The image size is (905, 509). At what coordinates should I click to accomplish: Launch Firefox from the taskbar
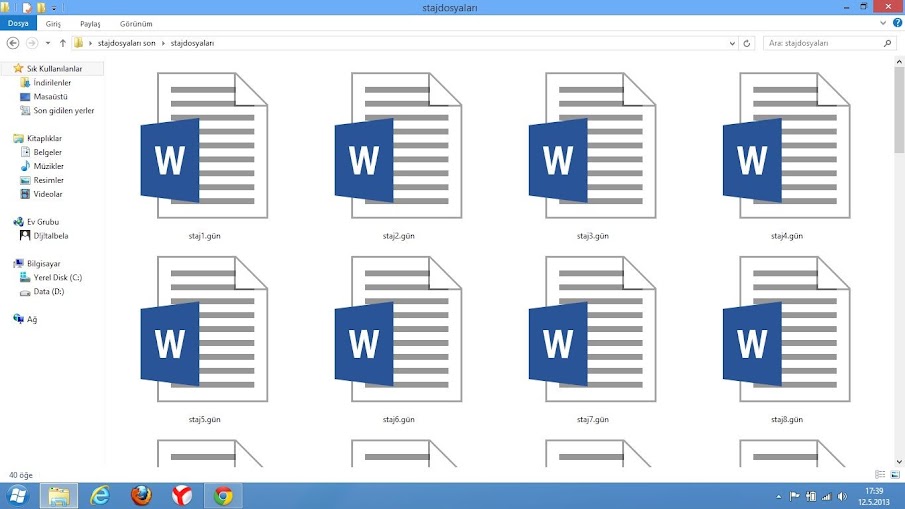(141, 496)
